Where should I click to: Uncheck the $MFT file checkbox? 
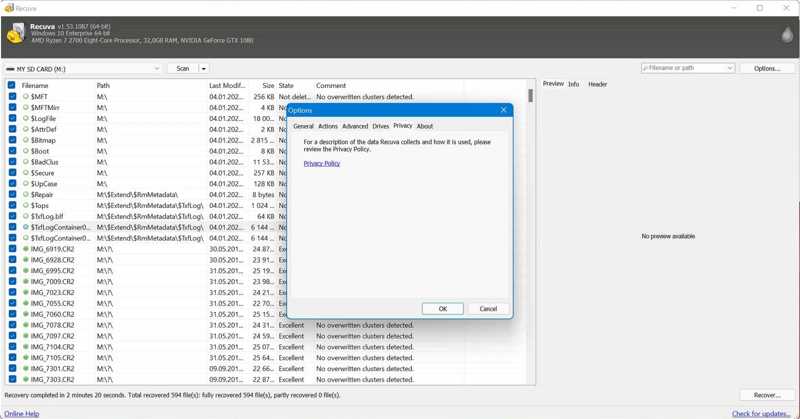(x=12, y=96)
